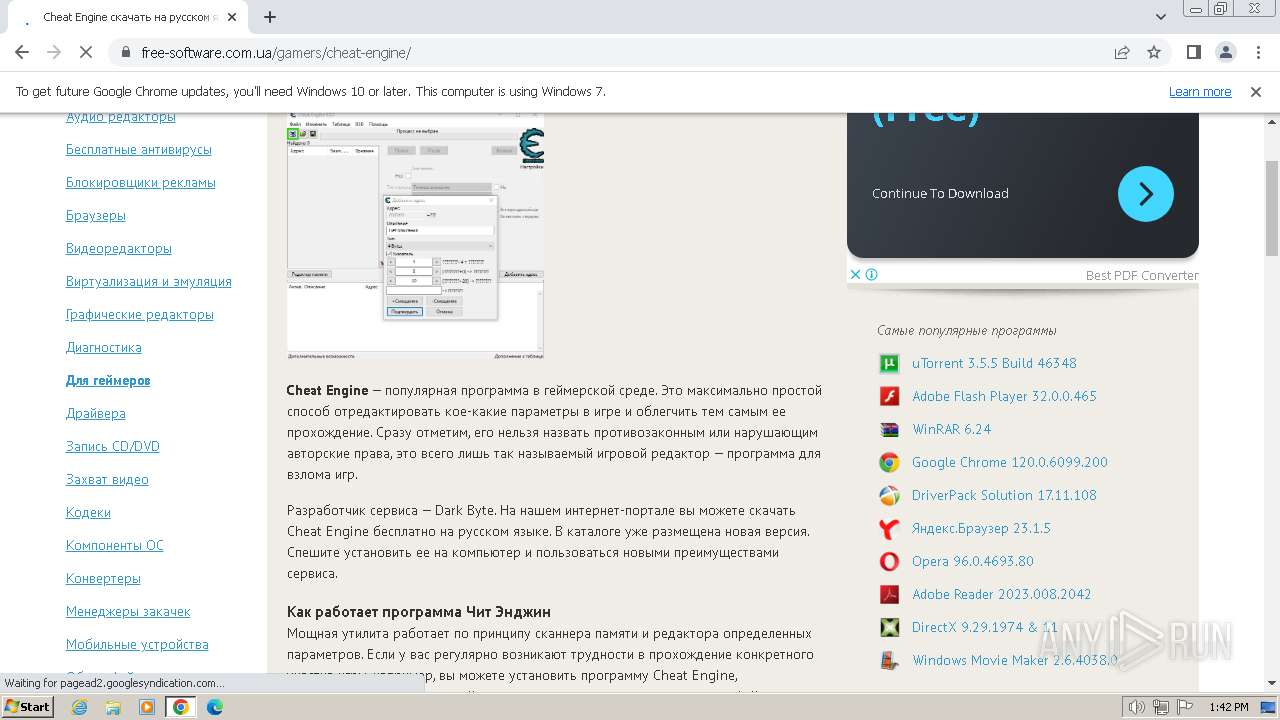
Task: Open the site information lock icon
Action: point(126,53)
